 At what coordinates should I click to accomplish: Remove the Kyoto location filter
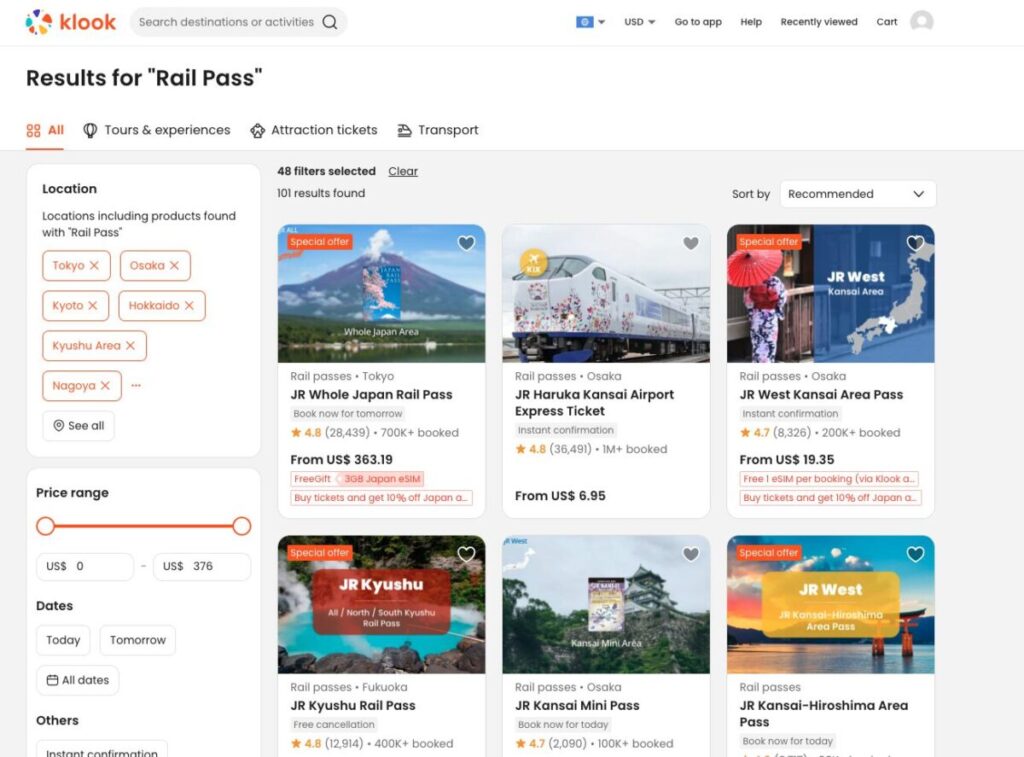[x=93, y=306]
